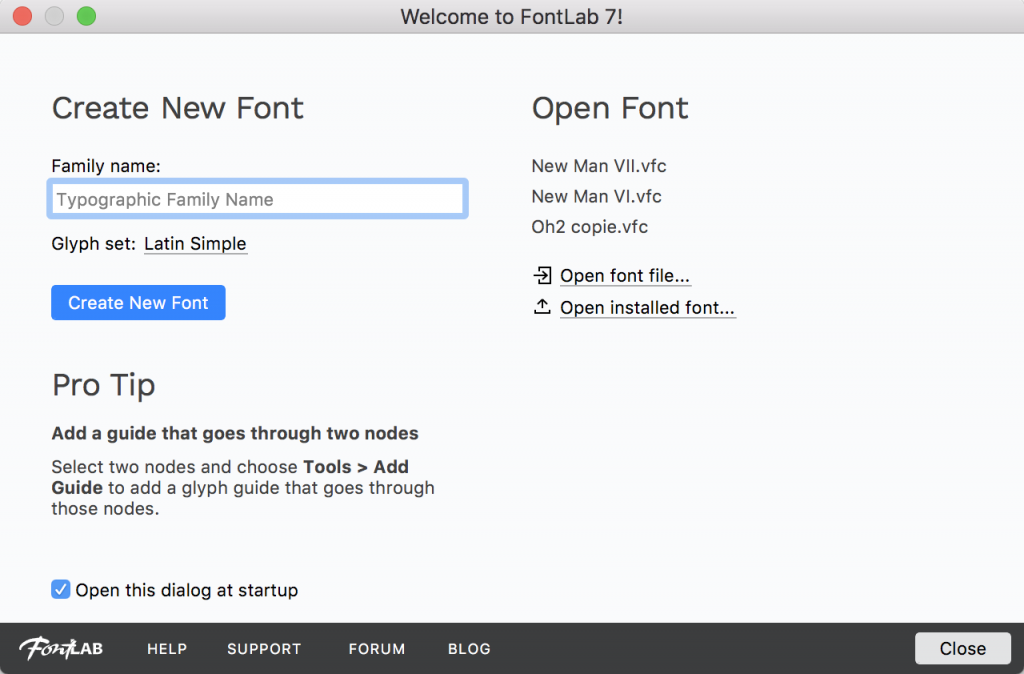The width and height of the screenshot is (1024, 674).
Task: Click the Open installed font upload icon
Action: [x=542, y=307]
